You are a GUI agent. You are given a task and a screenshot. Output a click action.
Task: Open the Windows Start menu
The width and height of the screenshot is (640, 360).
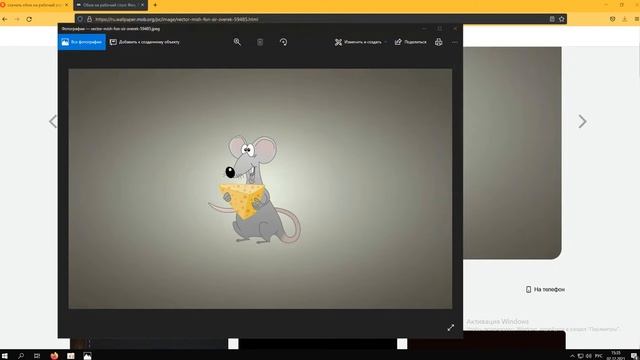pyautogui.click(x=5, y=356)
